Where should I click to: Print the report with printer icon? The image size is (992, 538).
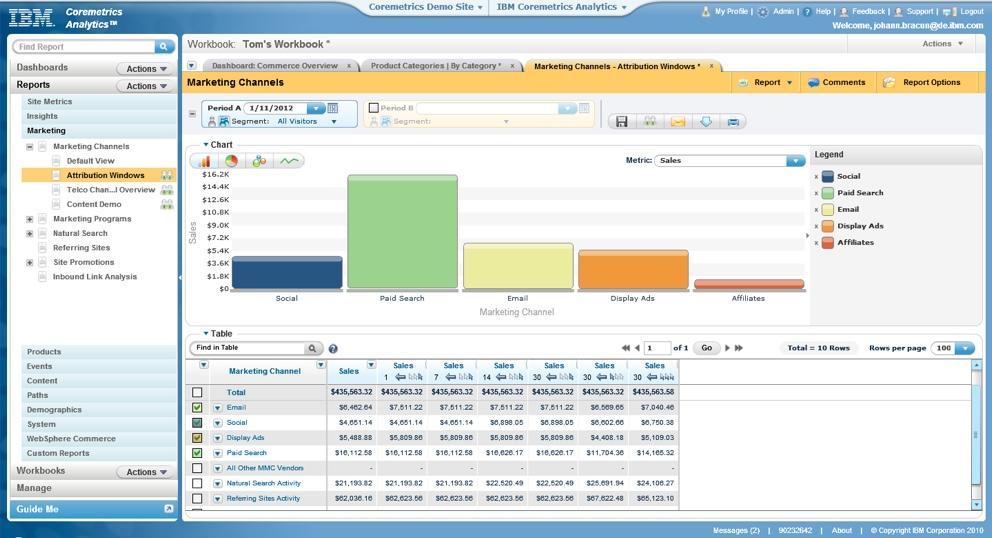tap(733, 122)
